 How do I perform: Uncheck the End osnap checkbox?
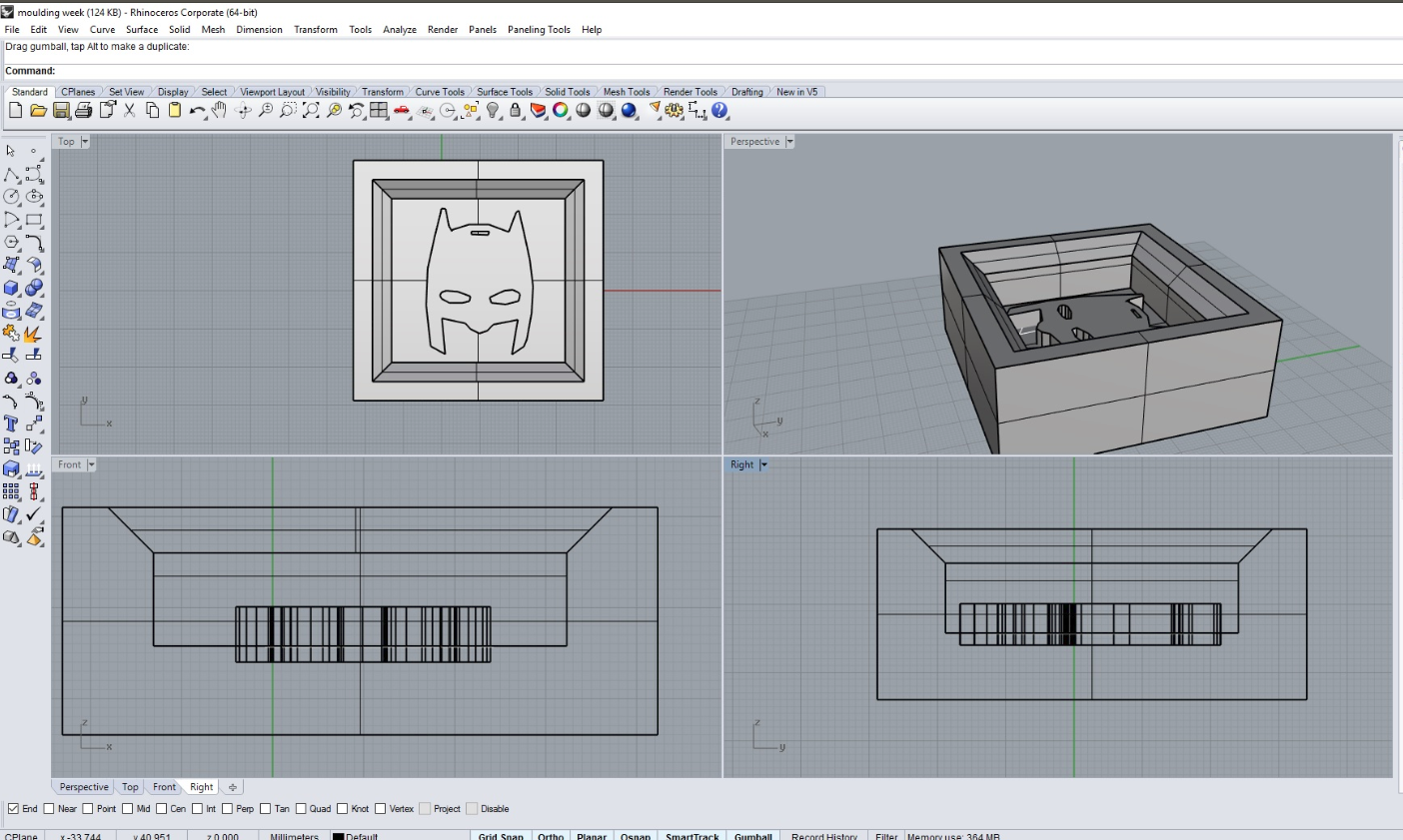(x=13, y=809)
